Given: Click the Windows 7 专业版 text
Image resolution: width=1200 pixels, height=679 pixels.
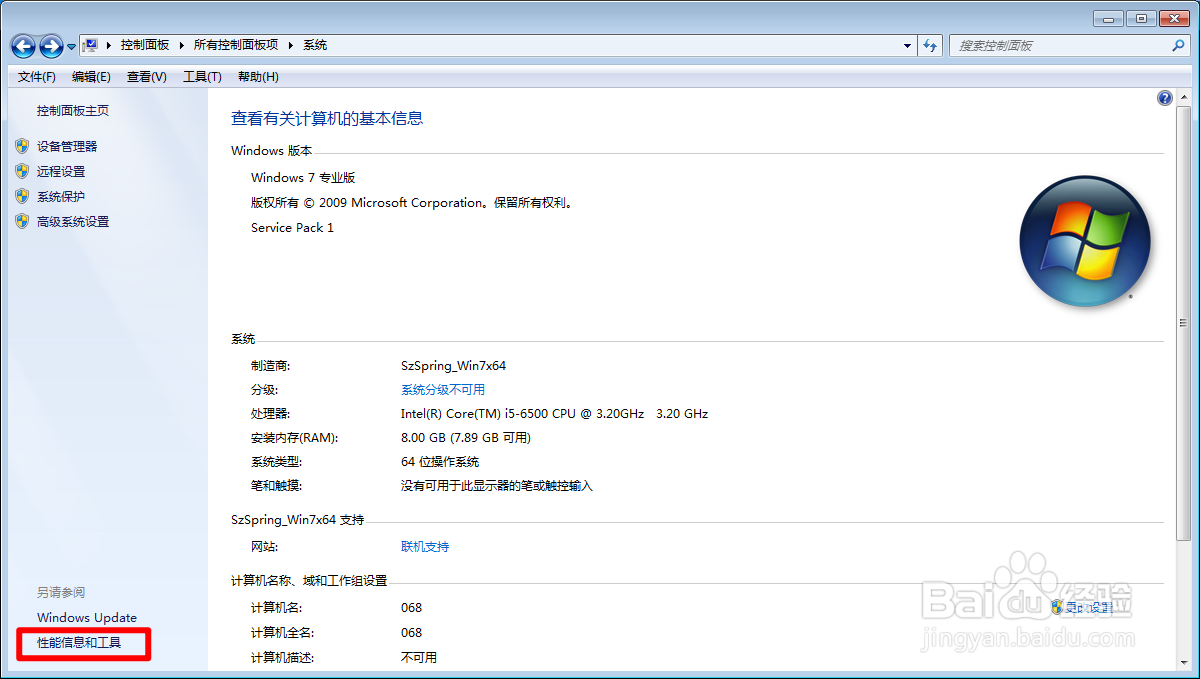Looking at the screenshot, I should coord(303,178).
